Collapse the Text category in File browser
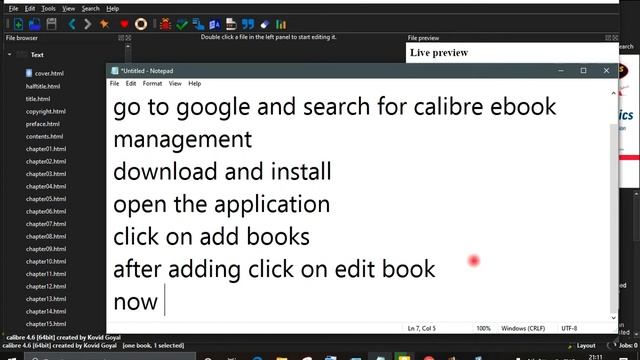The image size is (640, 360). pyautogui.click(x=9, y=54)
